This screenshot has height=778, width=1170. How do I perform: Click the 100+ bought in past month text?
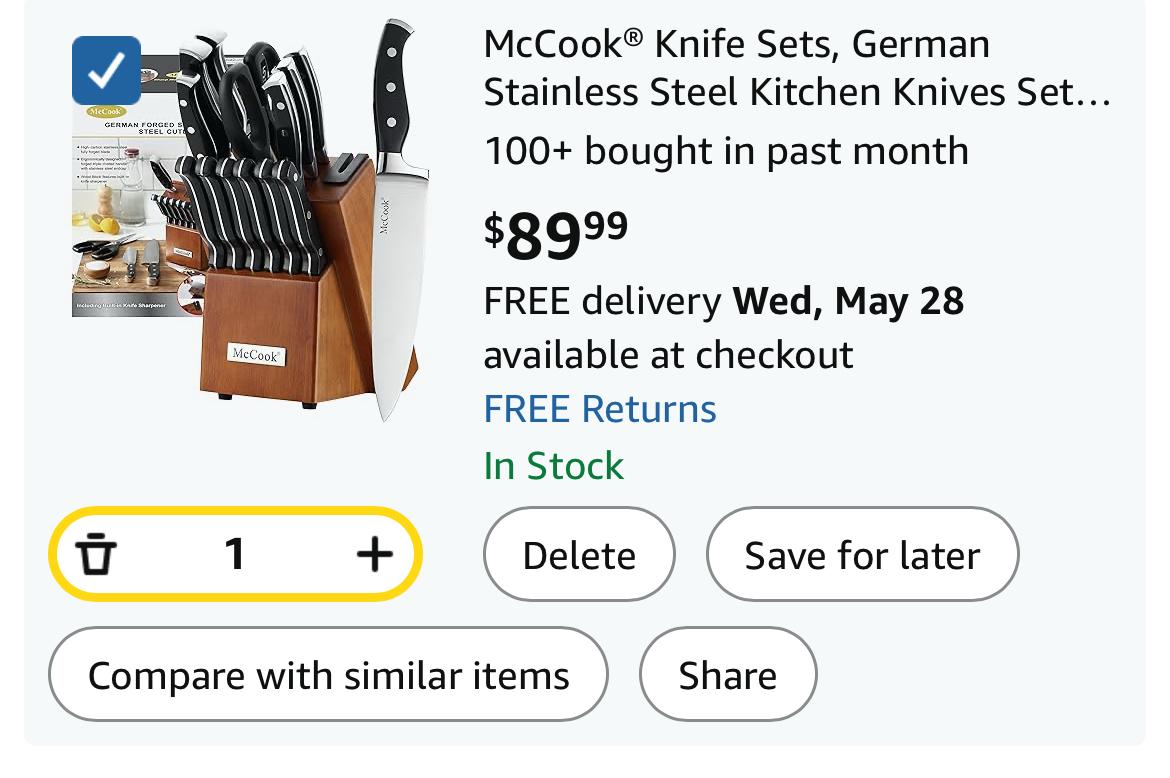click(x=726, y=151)
